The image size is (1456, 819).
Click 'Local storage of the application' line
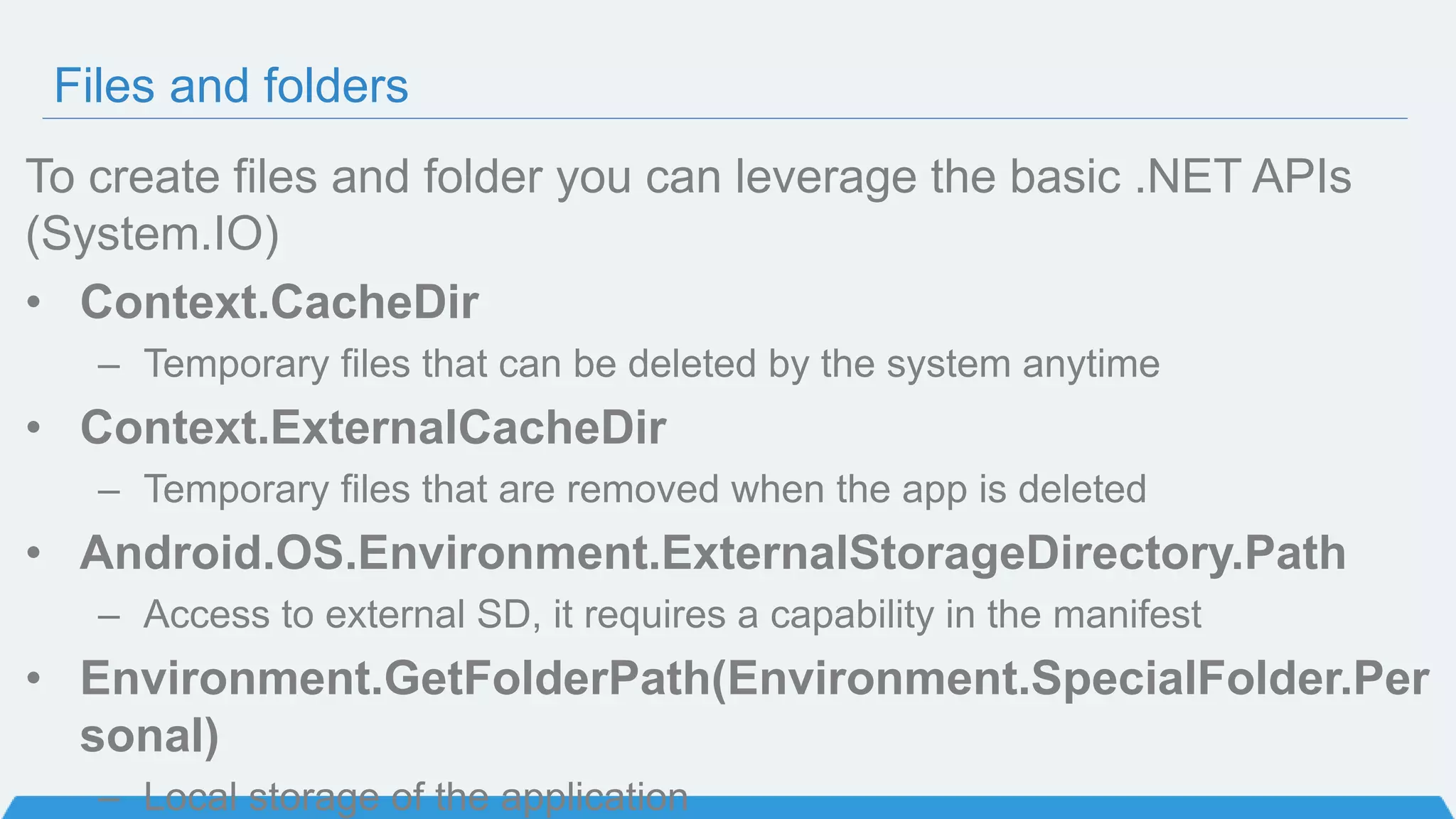tap(416, 796)
